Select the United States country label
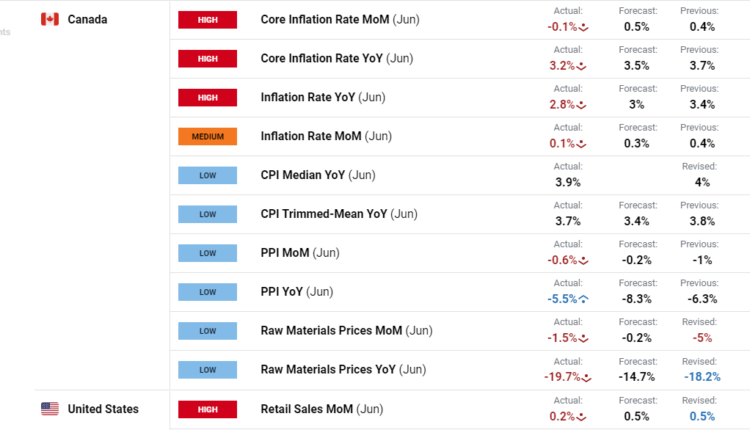This screenshot has width=750, height=430. point(103,409)
